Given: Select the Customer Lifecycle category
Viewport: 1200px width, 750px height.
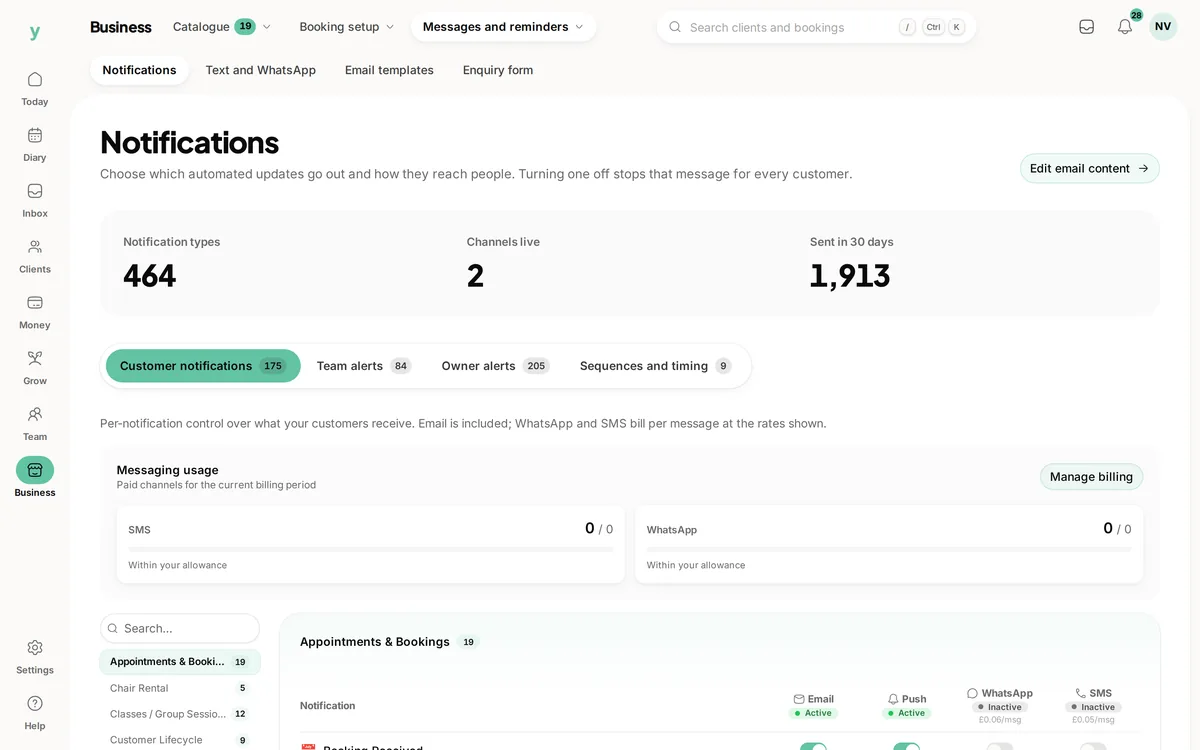Looking at the screenshot, I should coord(180,740).
